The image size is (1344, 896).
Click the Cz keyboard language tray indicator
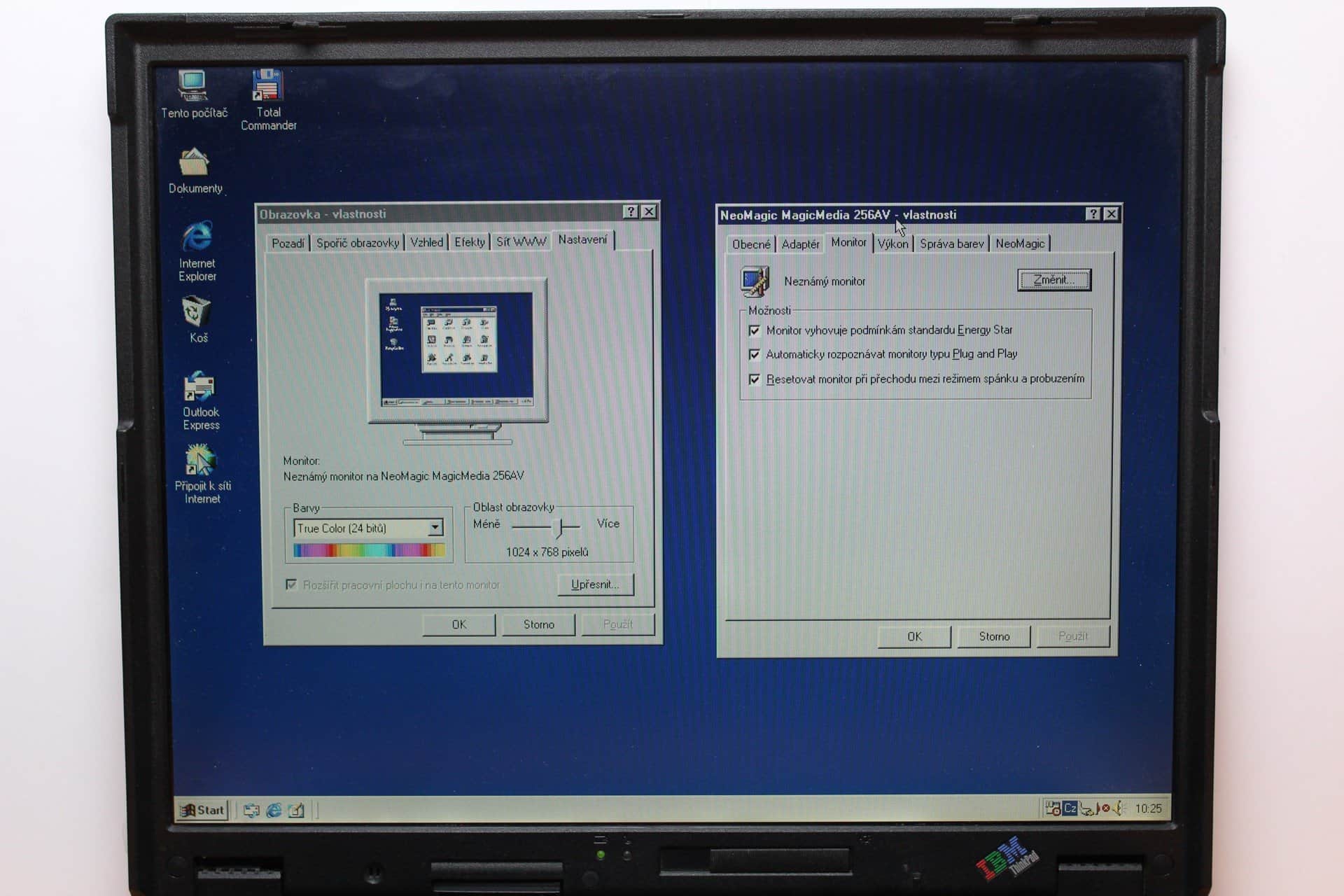pos(1070,808)
